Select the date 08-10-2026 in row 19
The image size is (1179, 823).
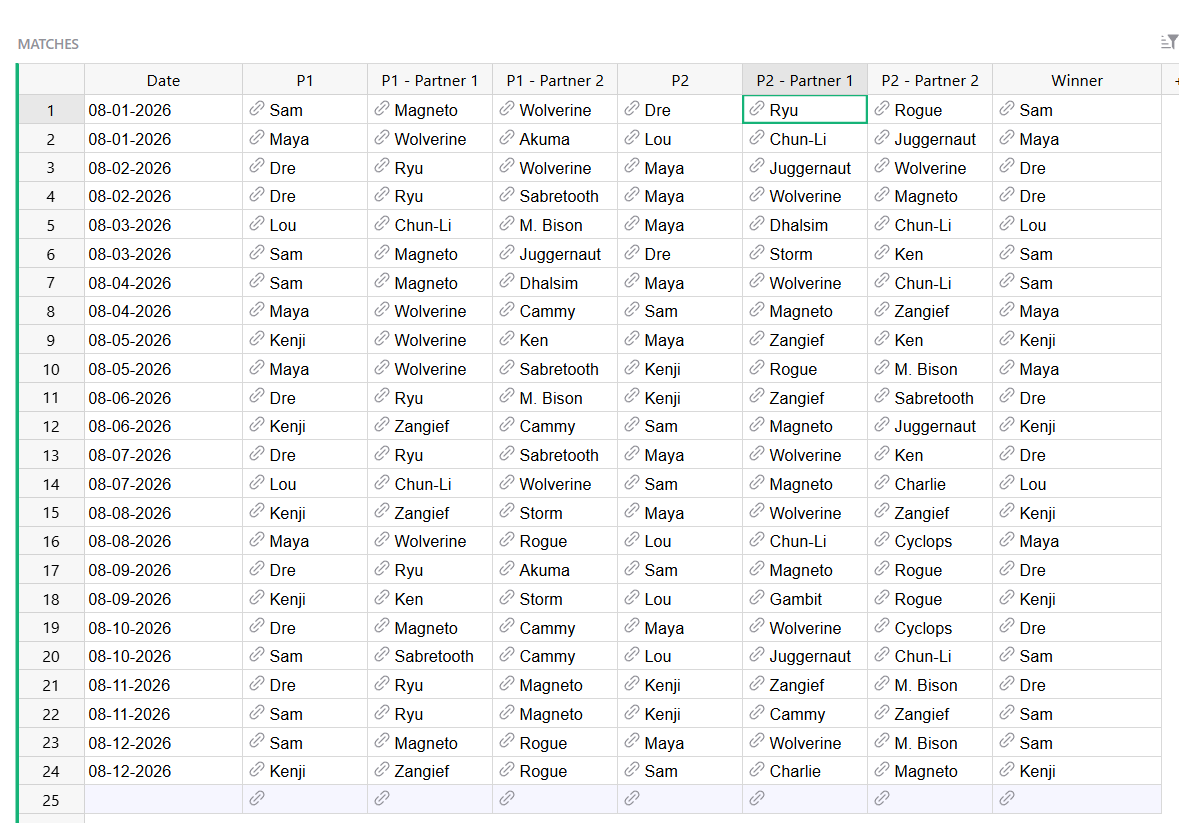(x=163, y=628)
